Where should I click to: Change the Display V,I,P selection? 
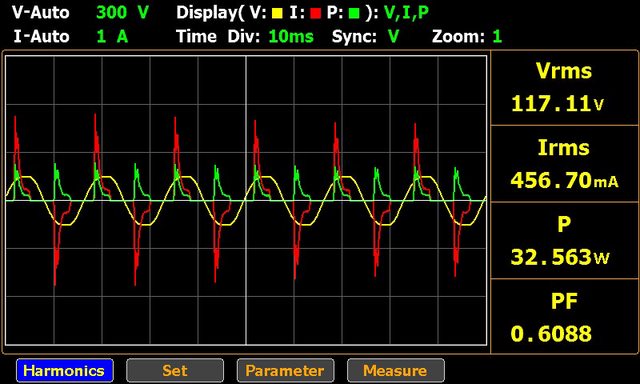click(x=407, y=13)
